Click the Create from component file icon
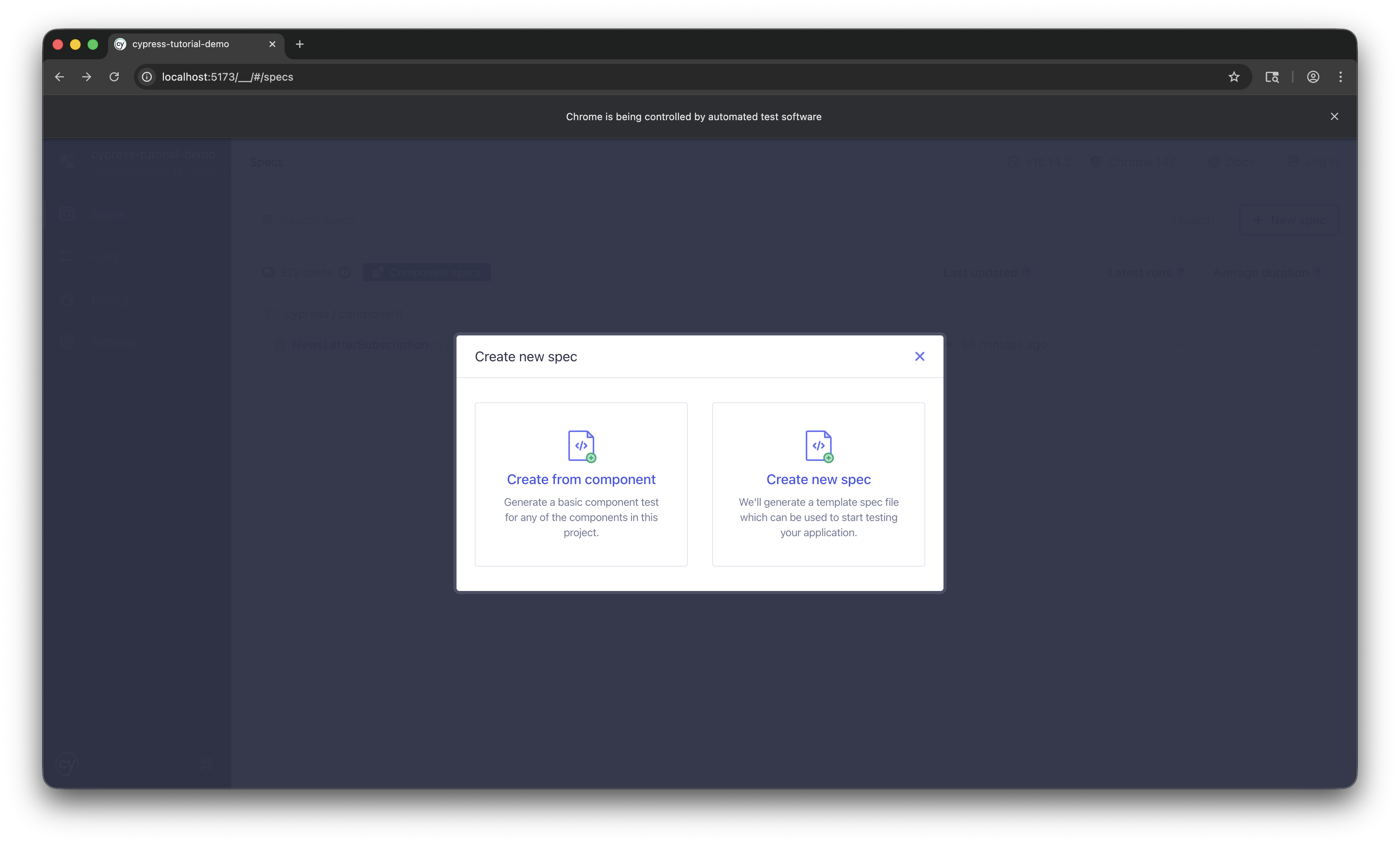1400x845 pixels. [581, 446]
